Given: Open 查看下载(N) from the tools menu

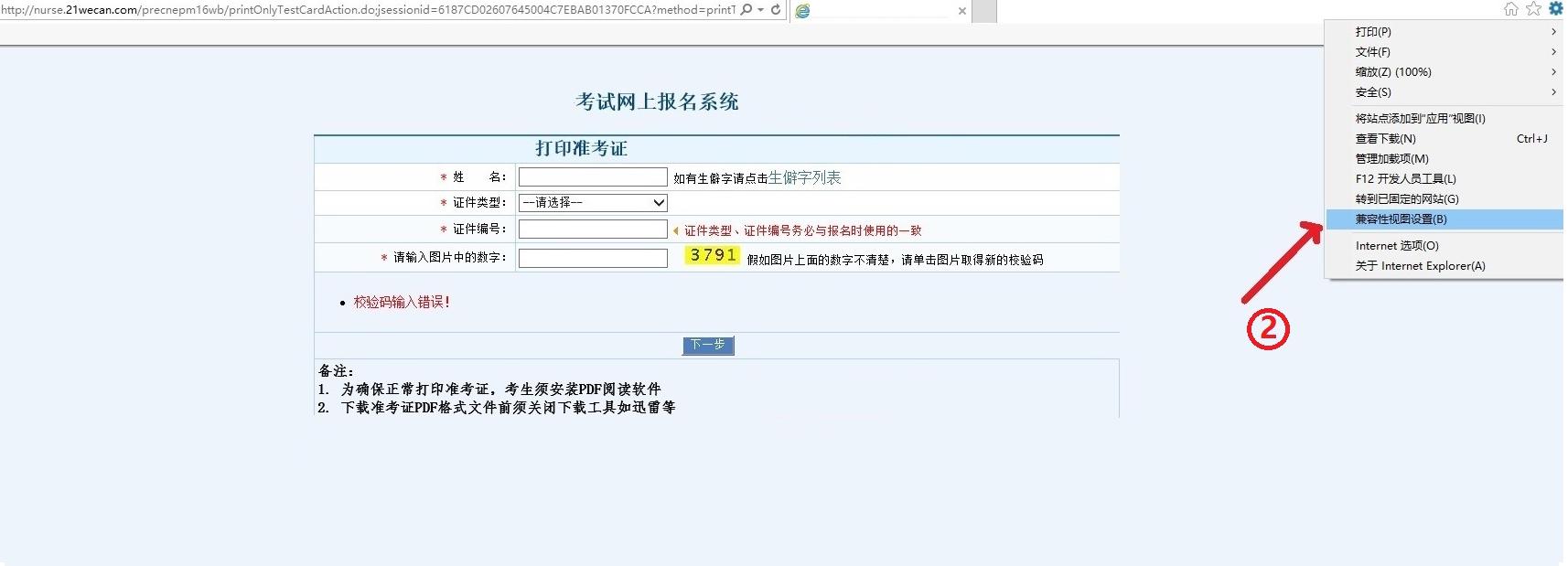Looking at the screenshot, I should point(1385,139).
